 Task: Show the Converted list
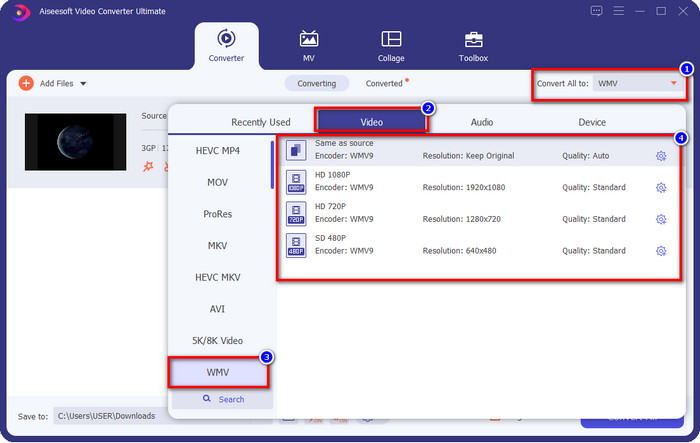[x=384, y=84]
